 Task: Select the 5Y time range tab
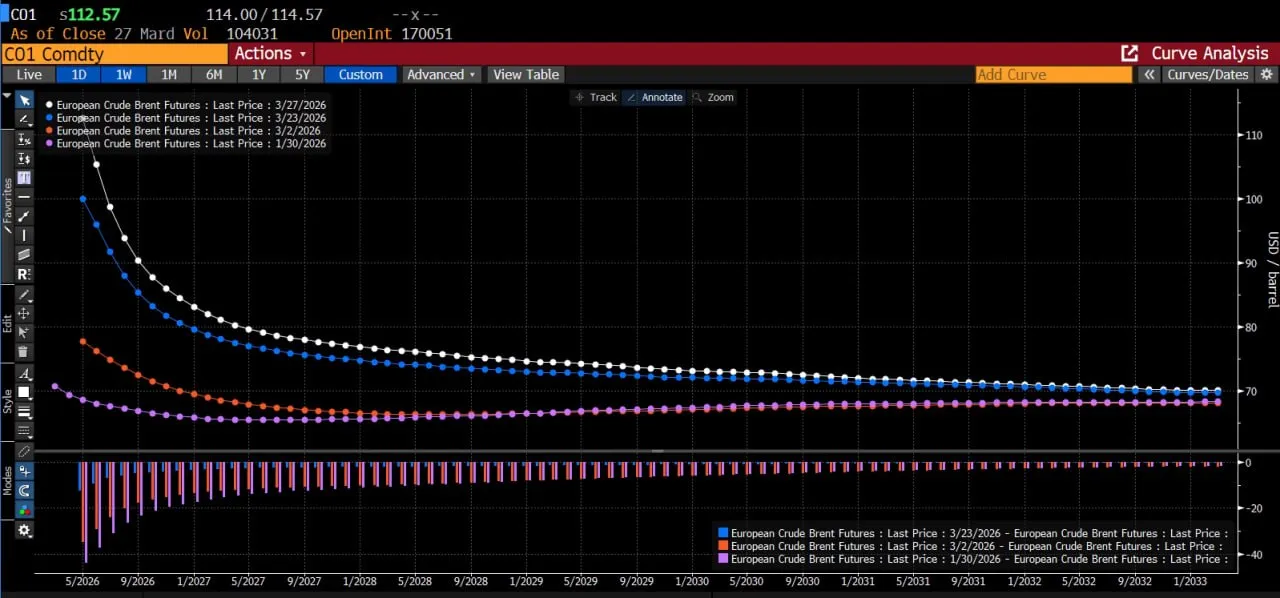[x=301, y=75]
